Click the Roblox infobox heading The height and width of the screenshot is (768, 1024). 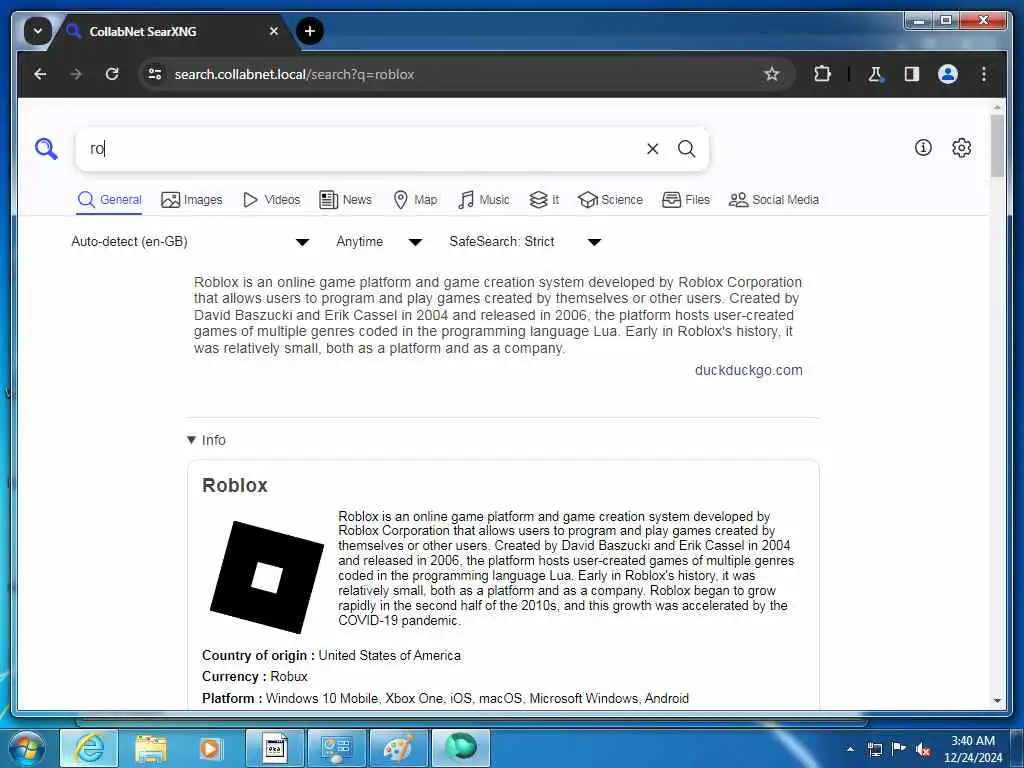click(x=235, y=485)
